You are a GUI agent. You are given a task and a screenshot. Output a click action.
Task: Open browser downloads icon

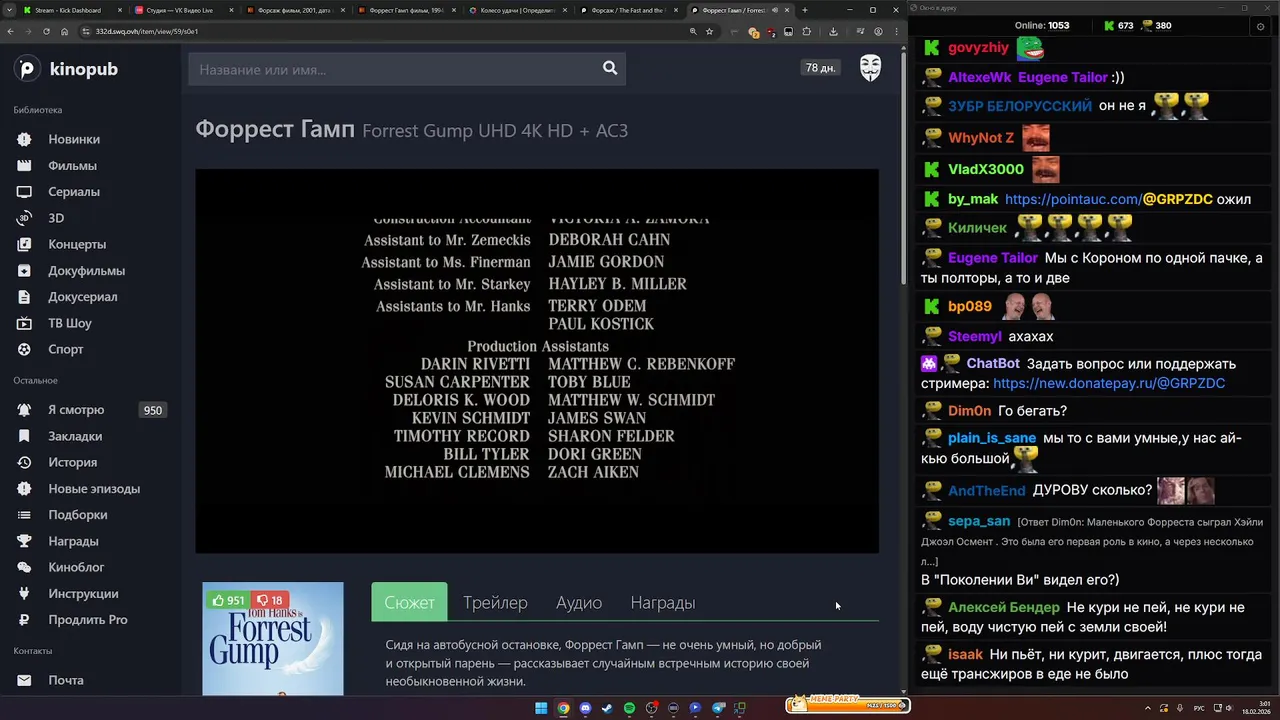(833, 31)
